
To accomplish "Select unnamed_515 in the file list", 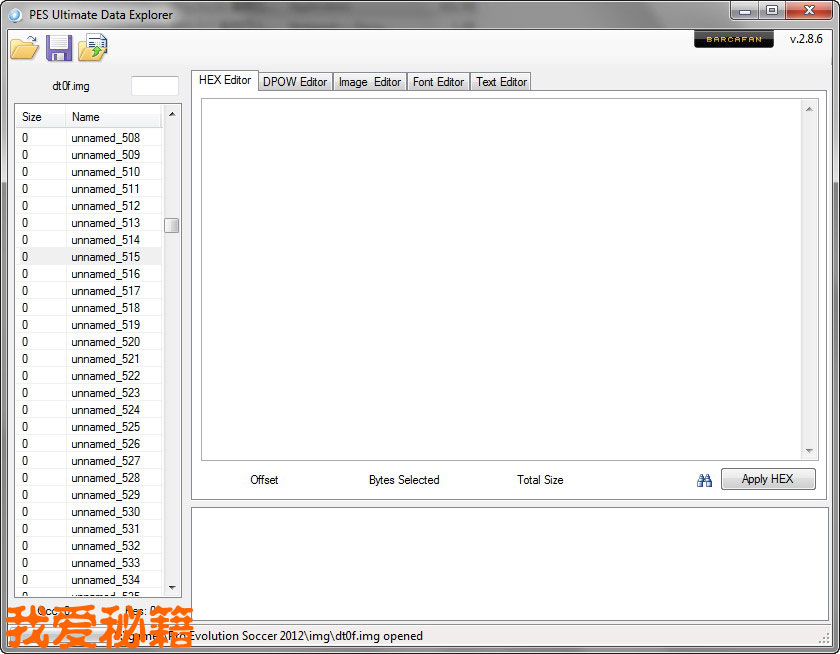I will point(105,257).
